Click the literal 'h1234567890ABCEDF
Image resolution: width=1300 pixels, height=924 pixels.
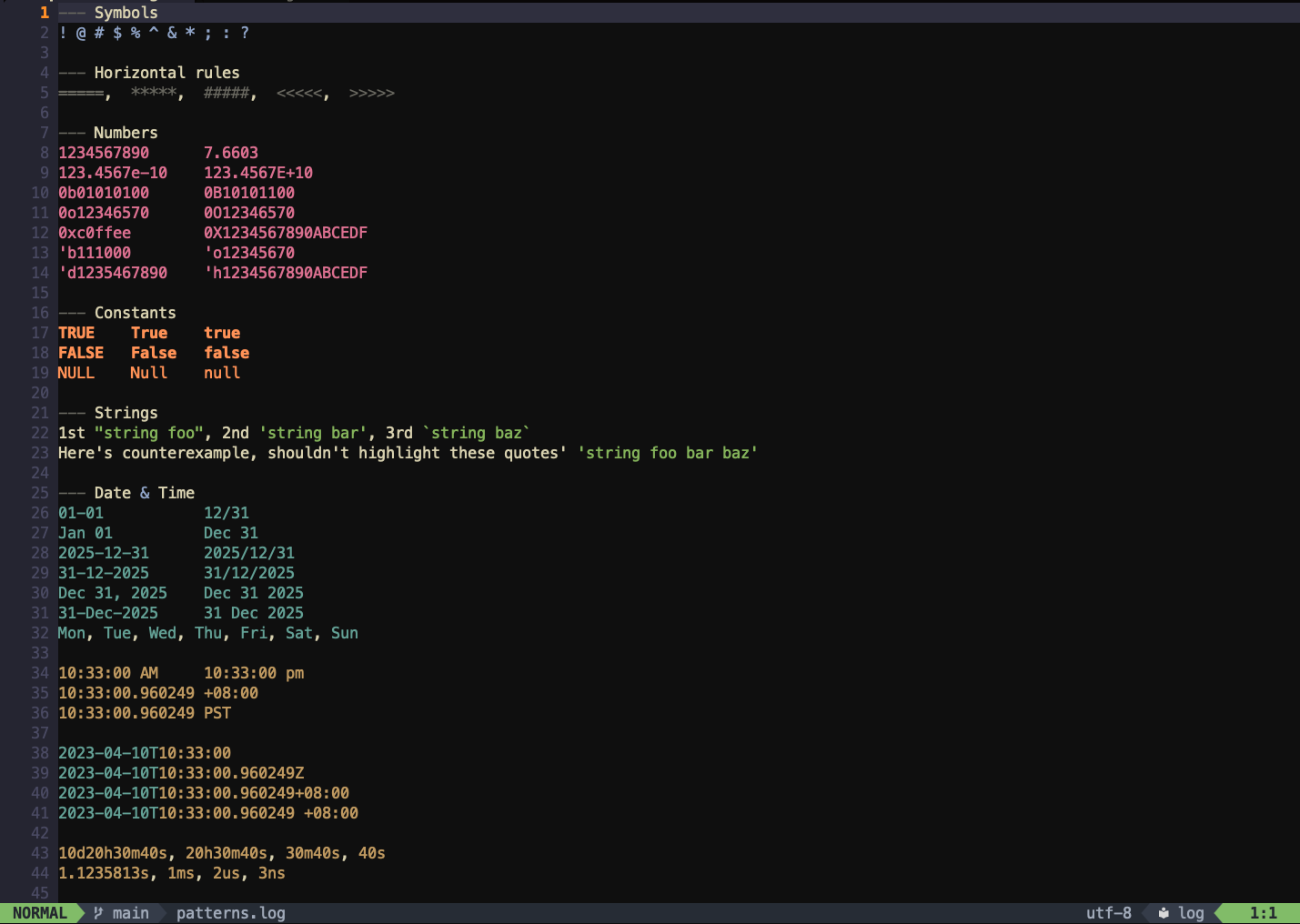(x=286, y=273)
